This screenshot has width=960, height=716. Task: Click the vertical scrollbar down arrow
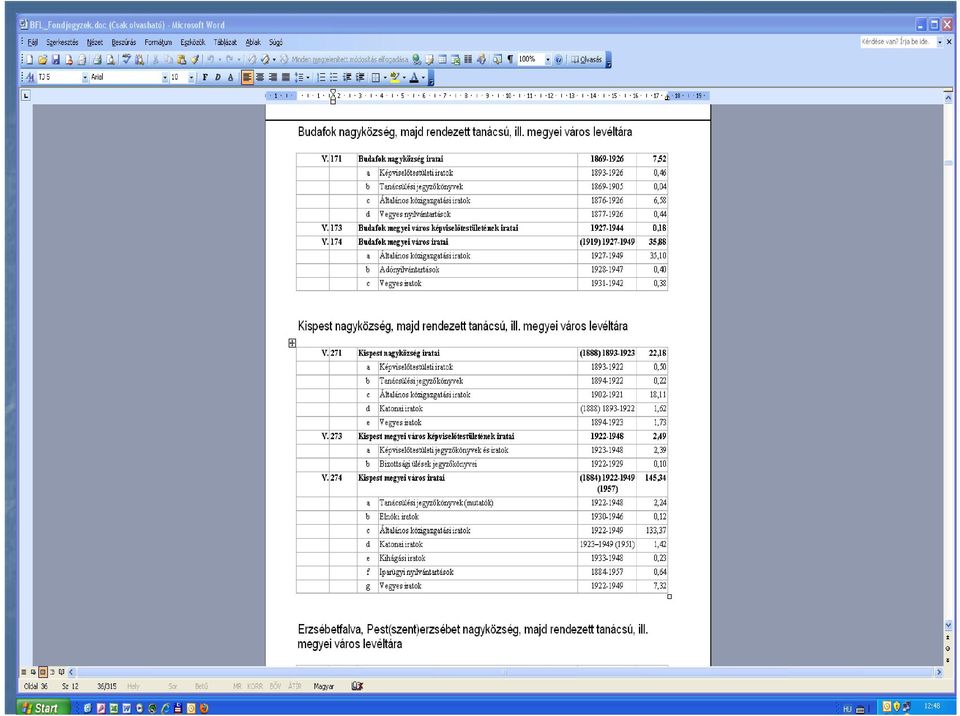click(948, 625)
